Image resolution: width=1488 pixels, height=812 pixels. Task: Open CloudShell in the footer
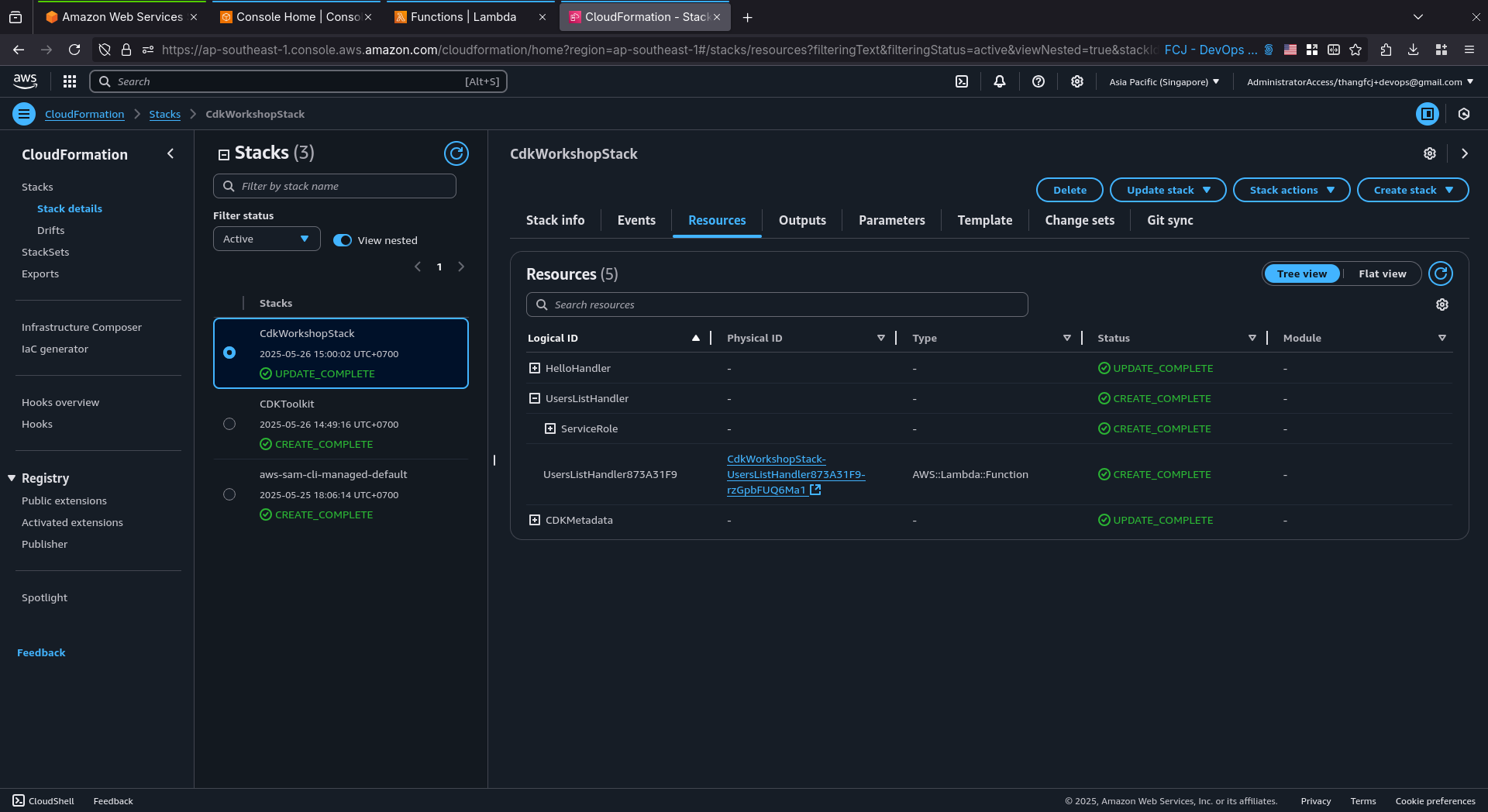43,801
